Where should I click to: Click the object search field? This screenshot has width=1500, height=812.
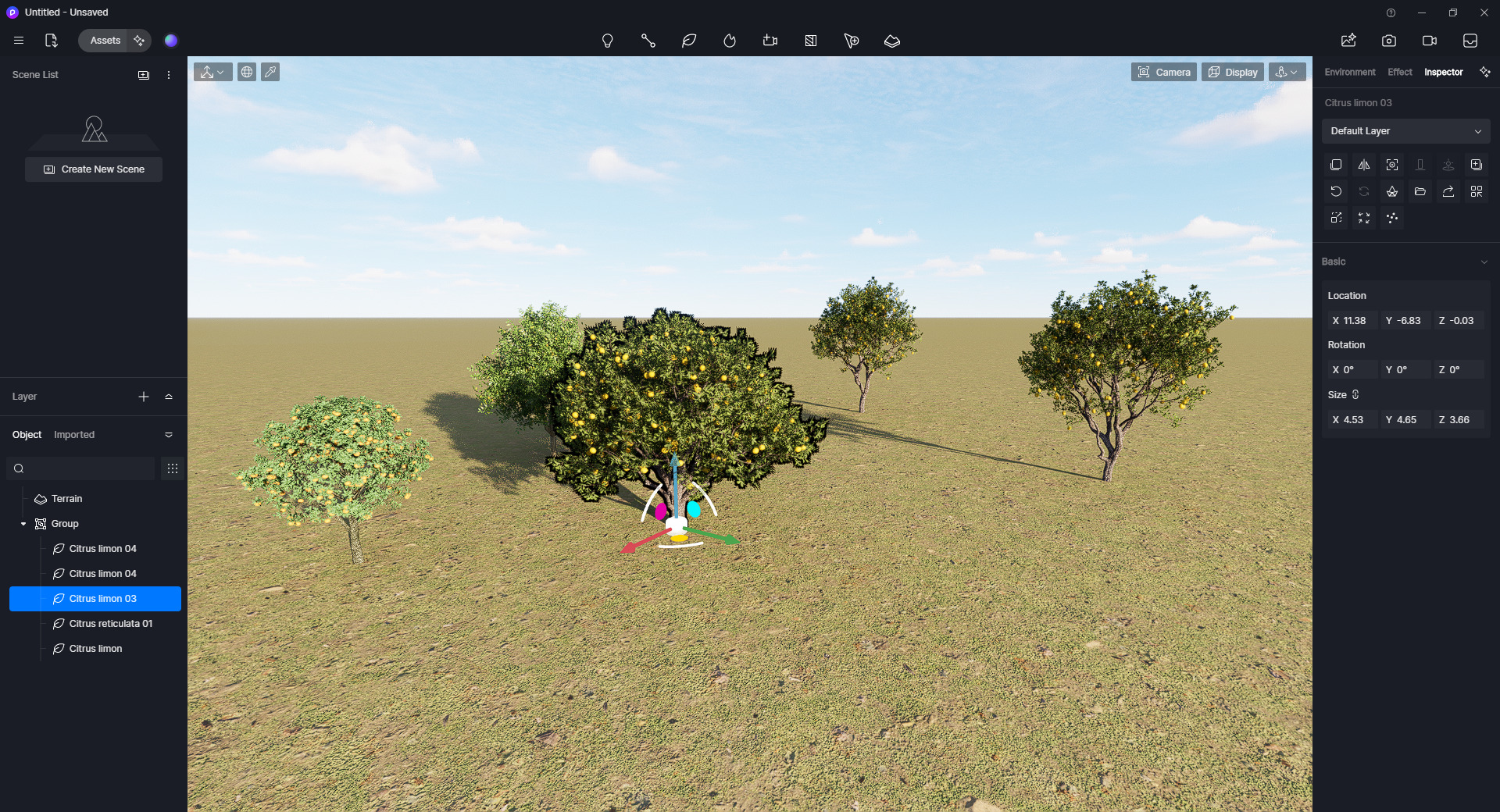[80, 468]
